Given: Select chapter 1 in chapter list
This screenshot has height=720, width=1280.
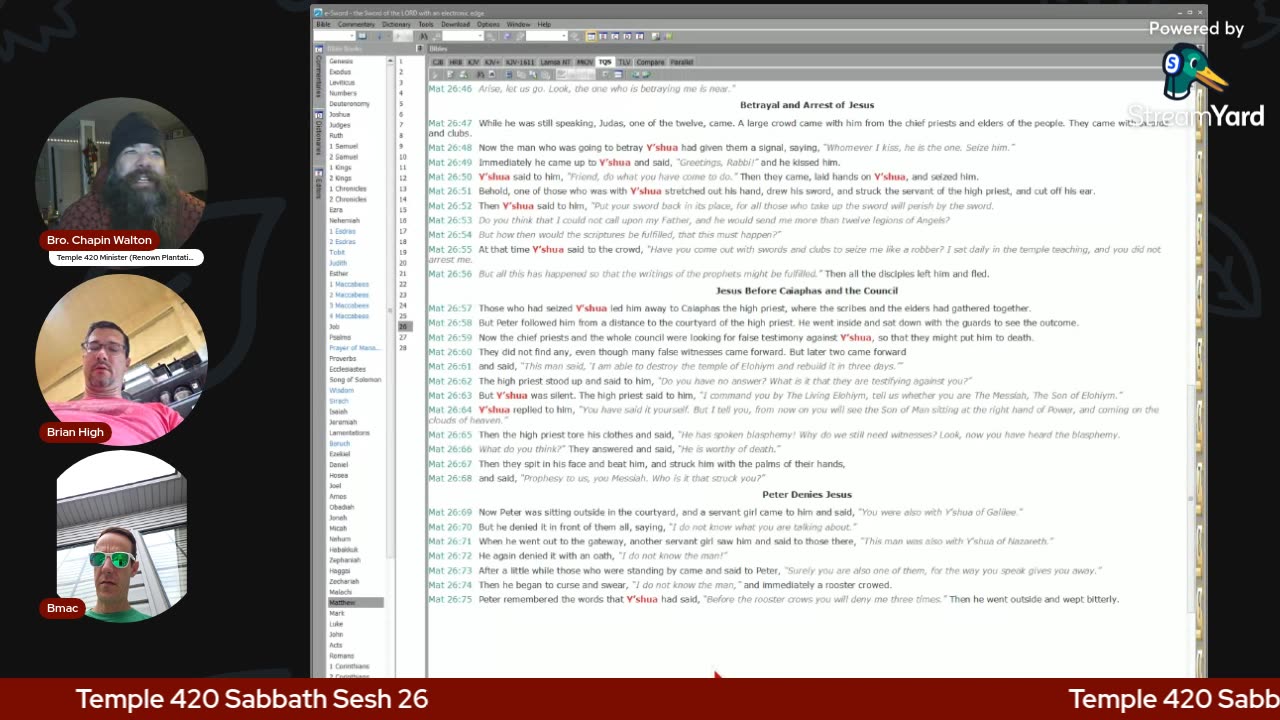Looking at the screenshot, I should pos(401,61).
